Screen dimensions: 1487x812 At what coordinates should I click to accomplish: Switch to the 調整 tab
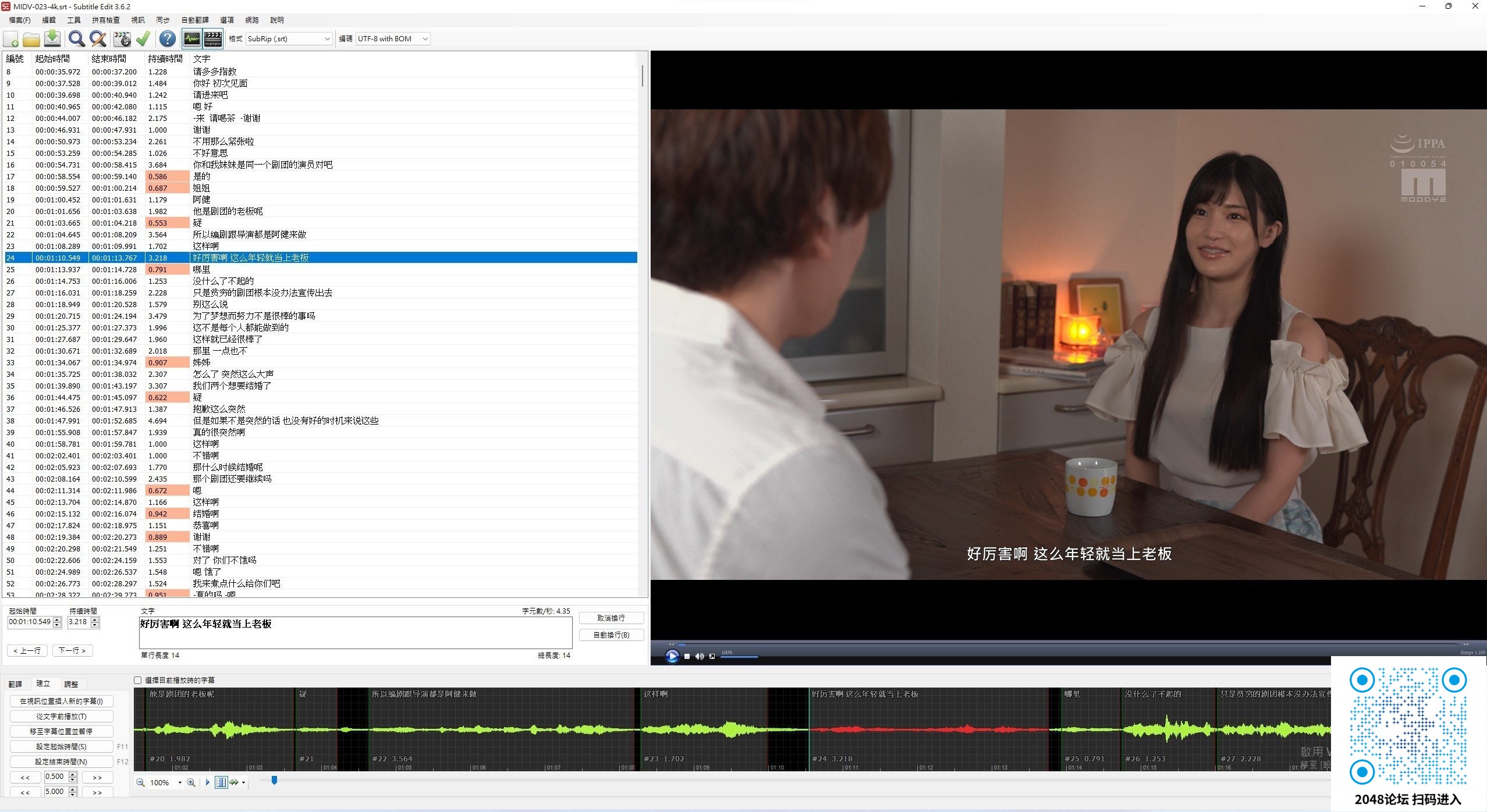71,684
